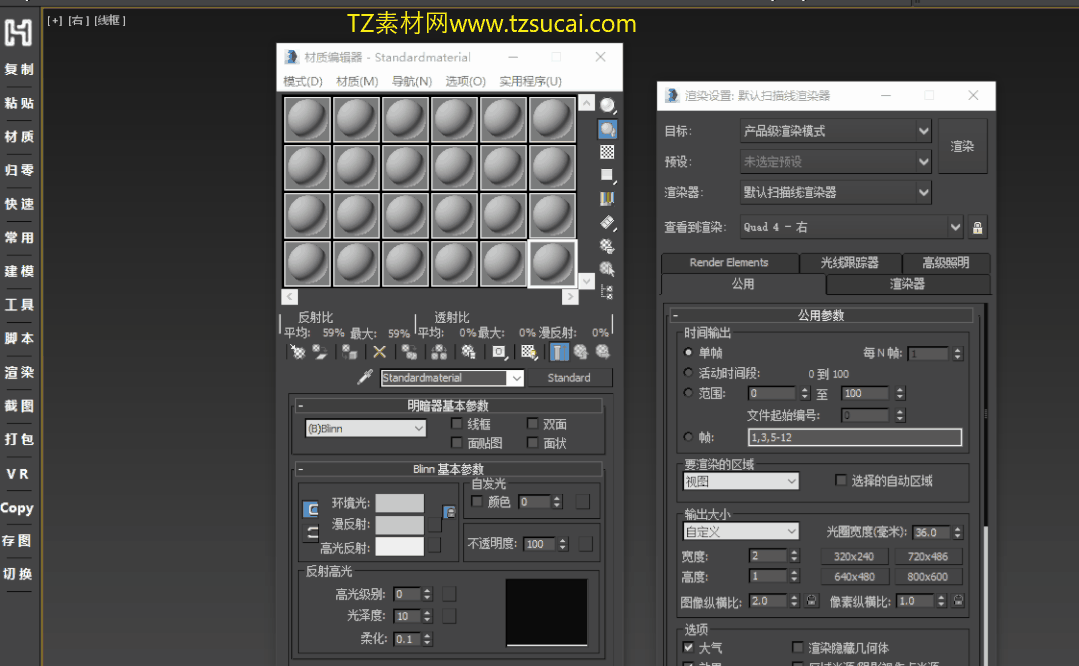Screen dimensions: 1079x666
Task: Click the 渲染 render button
Action: pos(962,146)
